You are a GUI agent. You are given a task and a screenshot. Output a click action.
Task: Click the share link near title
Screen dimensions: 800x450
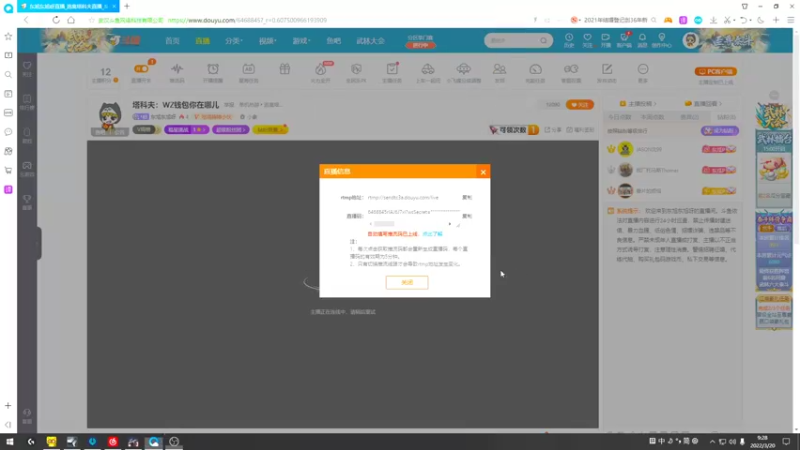pos(553,130)
